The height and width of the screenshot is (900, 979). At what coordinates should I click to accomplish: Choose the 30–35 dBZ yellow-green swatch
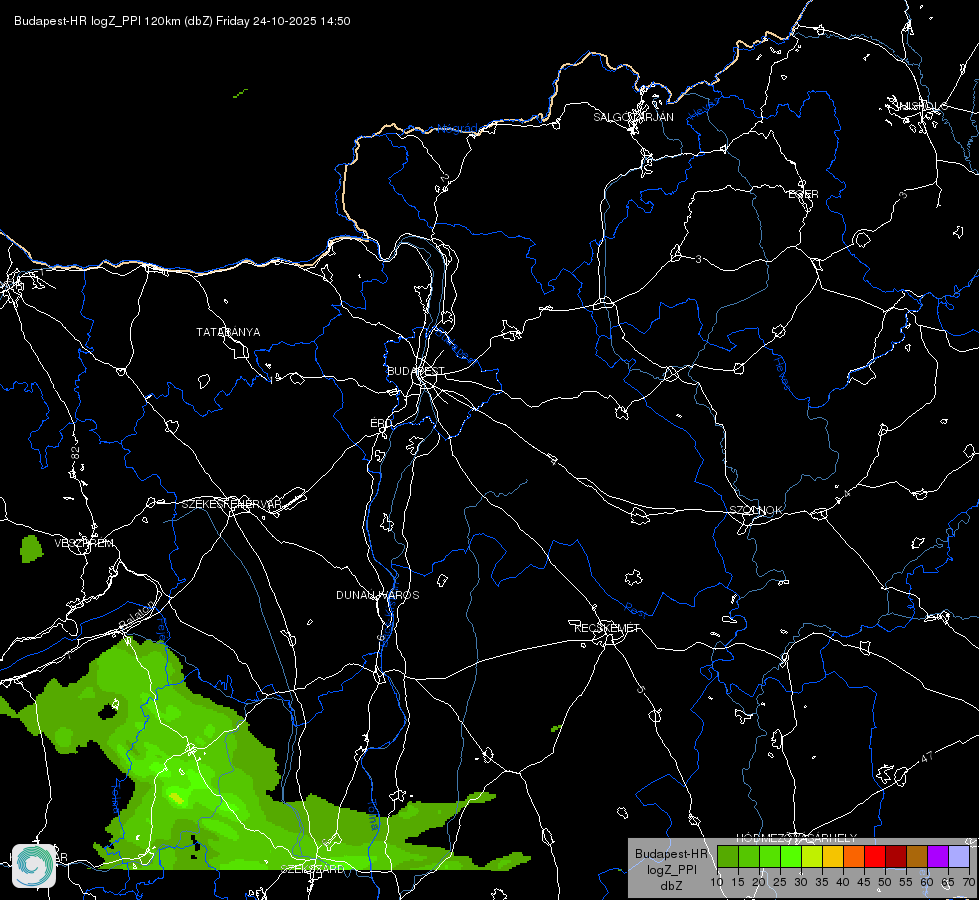[x=812, y=856]
